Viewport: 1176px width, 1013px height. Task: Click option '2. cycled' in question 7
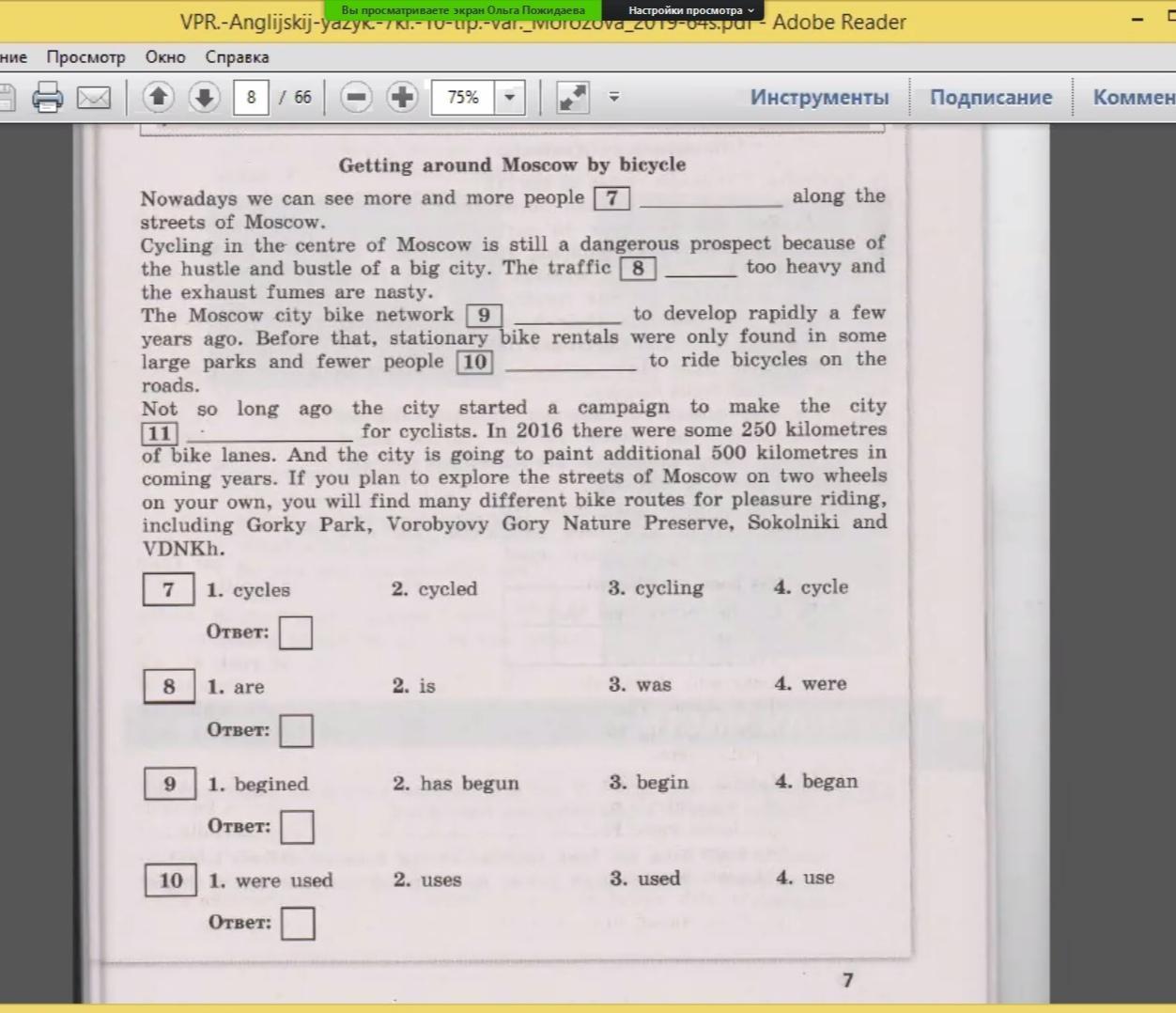point(435,589)
